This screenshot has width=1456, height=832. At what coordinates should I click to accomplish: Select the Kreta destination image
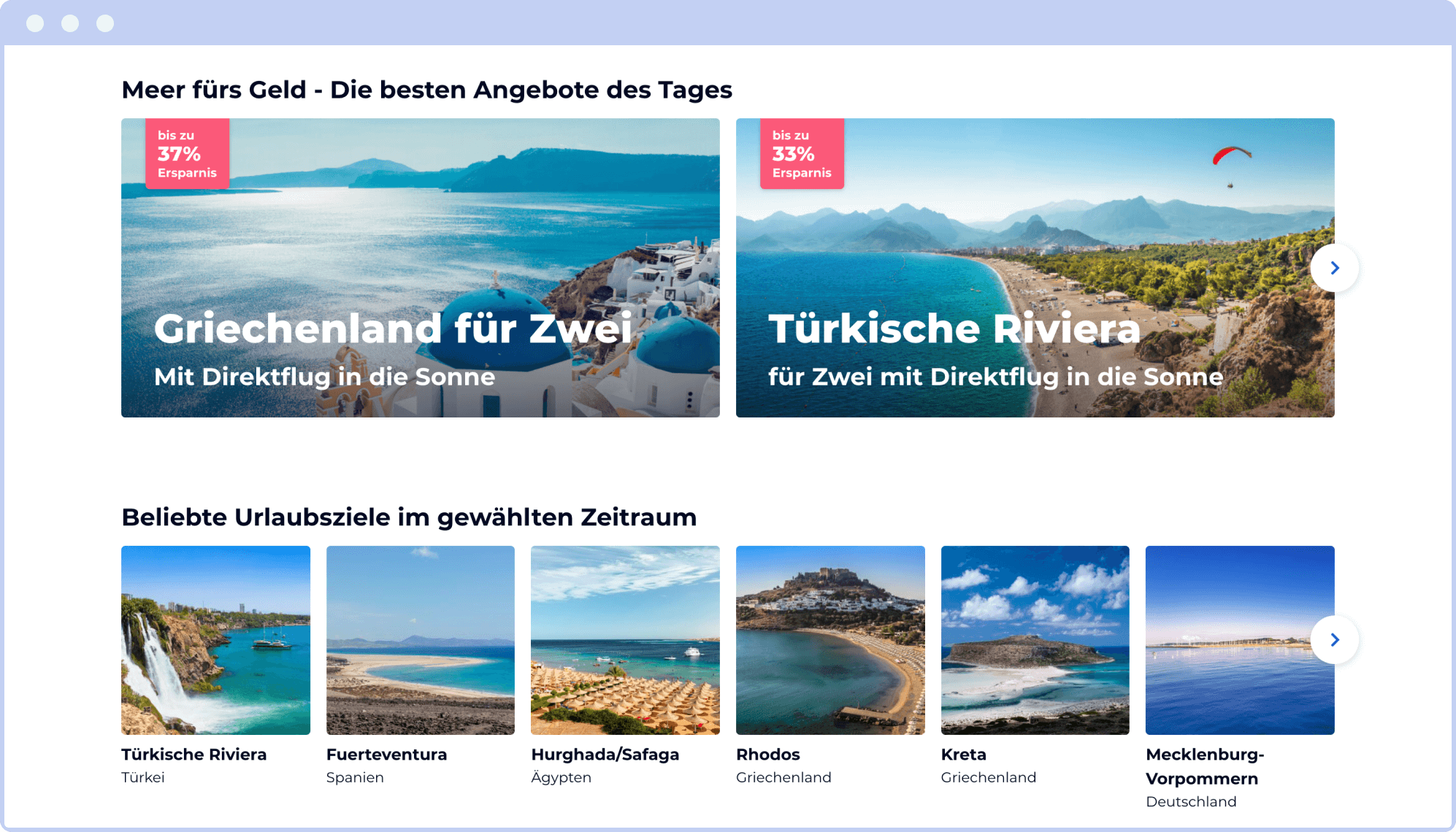click(x=1035, y=640)
